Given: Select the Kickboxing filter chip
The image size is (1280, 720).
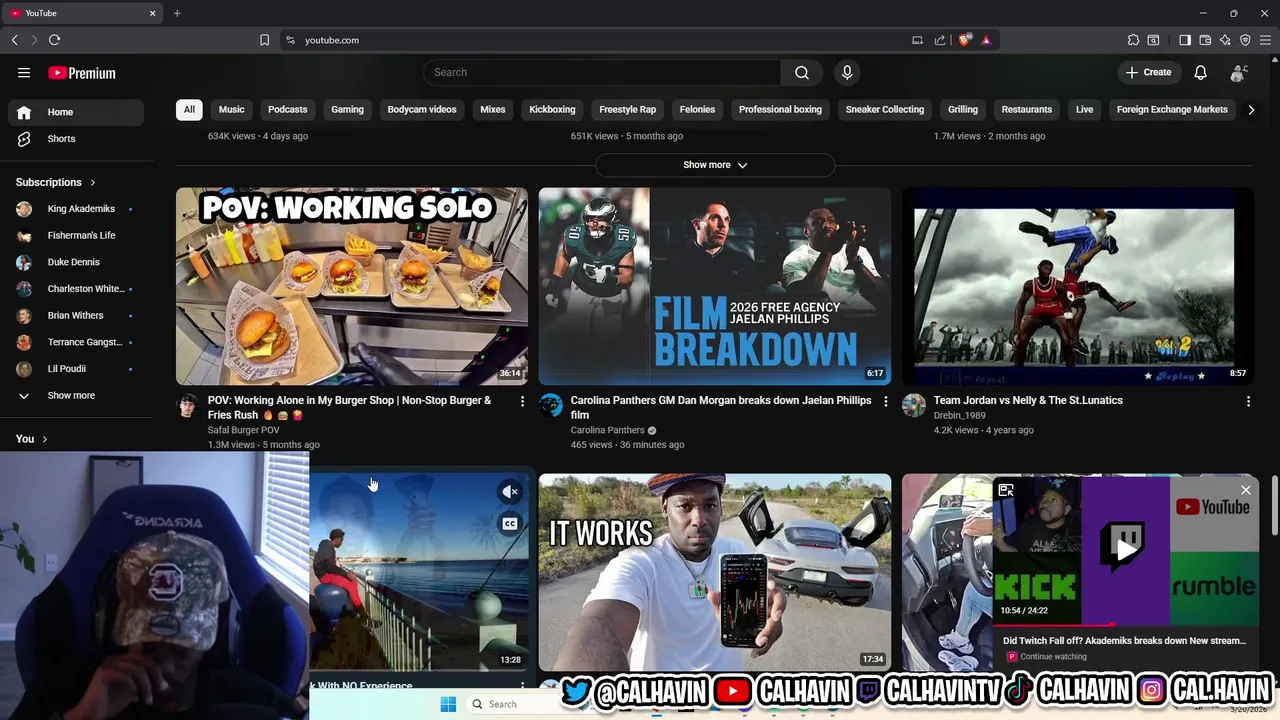Looking at the screenshot, I should pos(552,109).
